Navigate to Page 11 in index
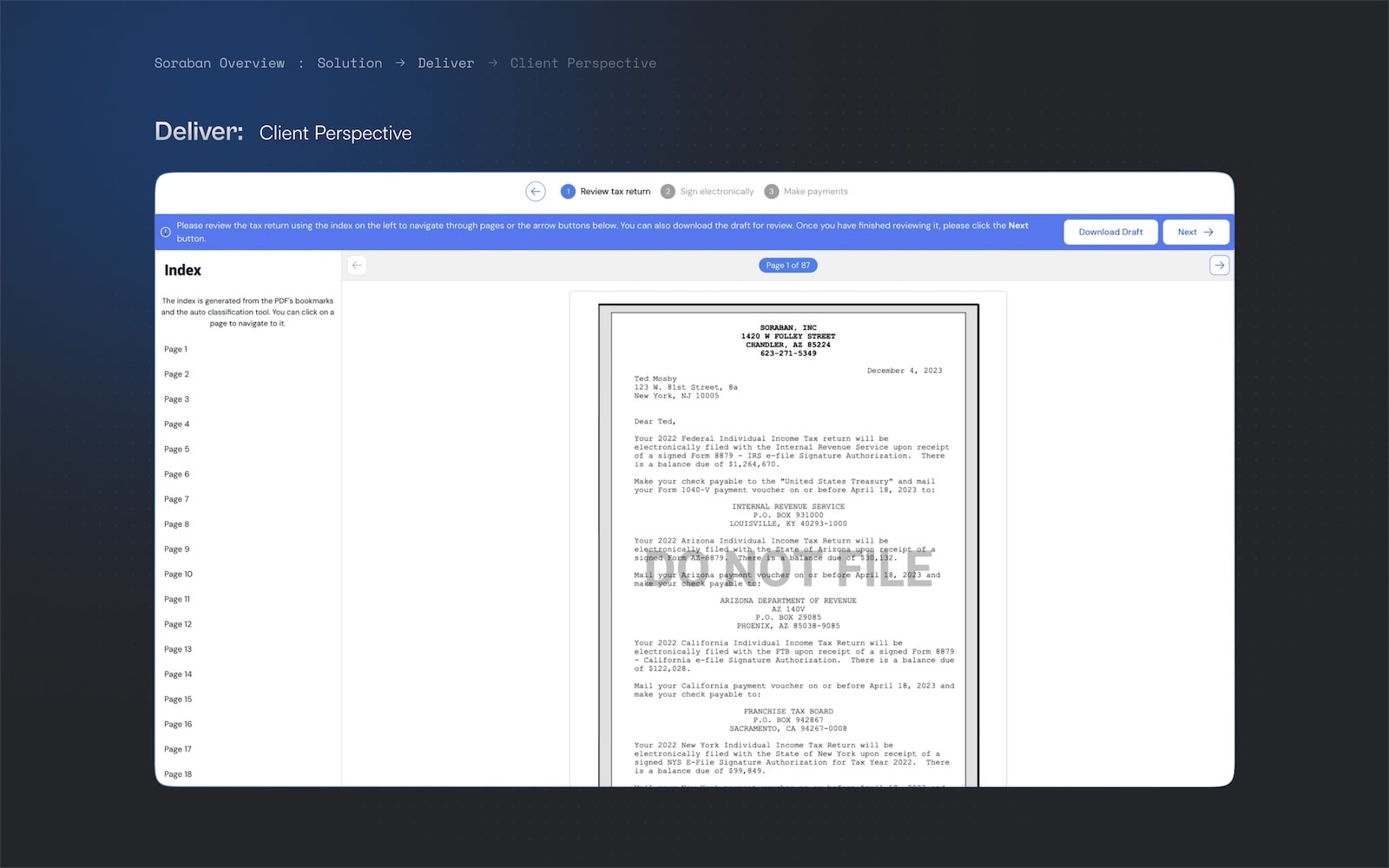The image size is (1389, 868). (177, 600)
